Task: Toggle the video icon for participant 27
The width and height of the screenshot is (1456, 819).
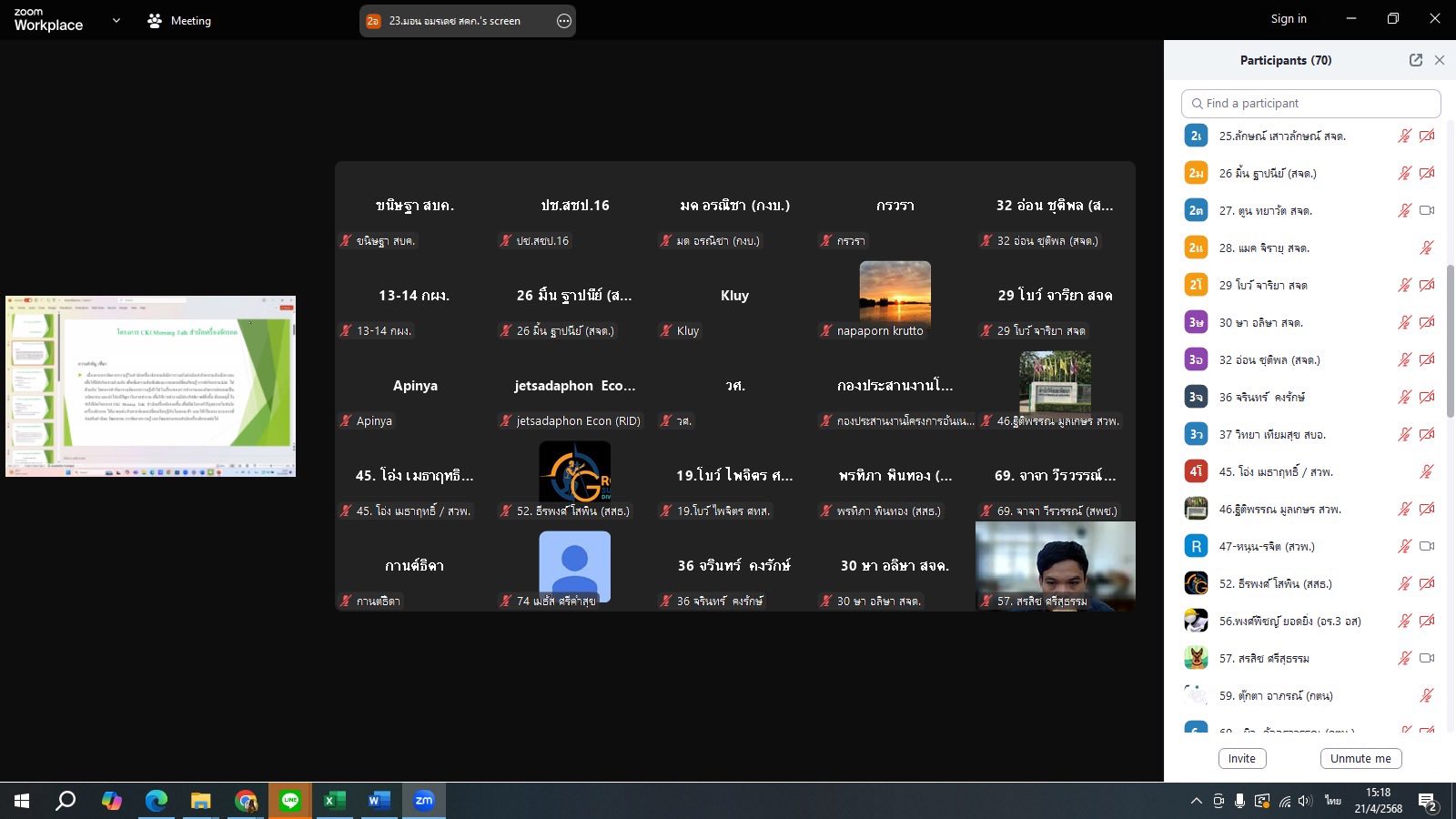Action: click(1426, 210)
